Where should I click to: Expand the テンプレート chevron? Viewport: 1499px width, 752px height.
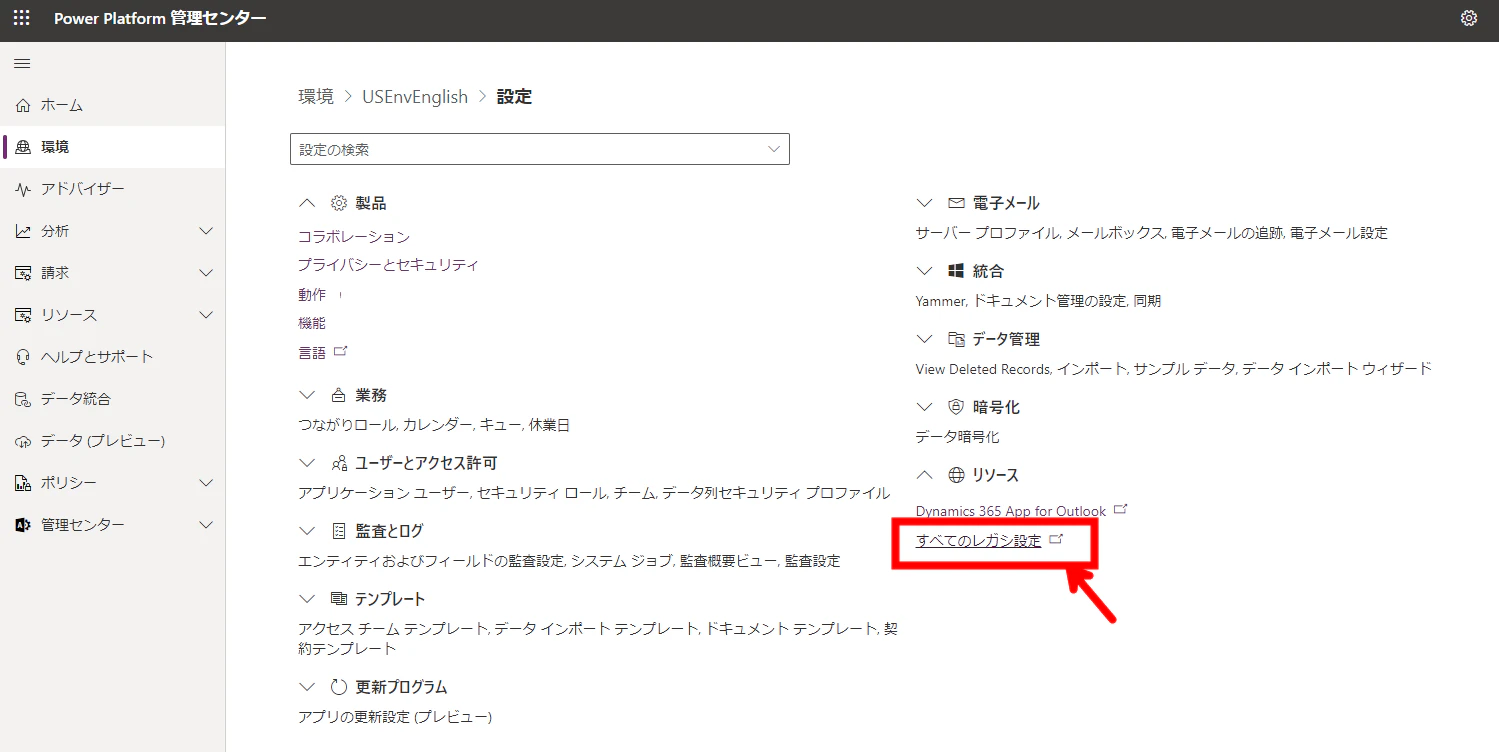(x=307, y=599)
